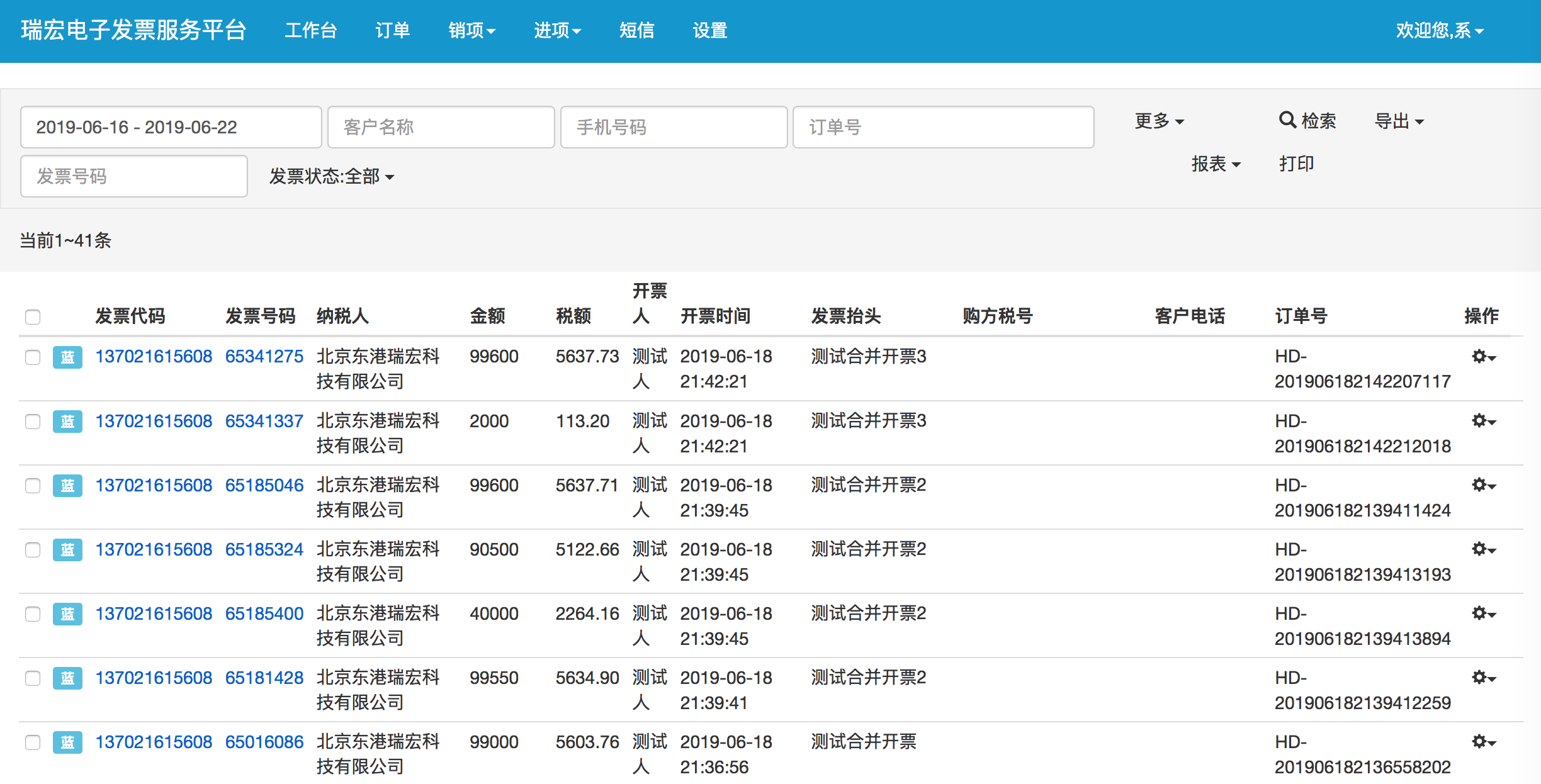Open invoice number link 65185046
Viewport: 1541px width, 784px height.
pyautogui.click(x=264, y=485)
